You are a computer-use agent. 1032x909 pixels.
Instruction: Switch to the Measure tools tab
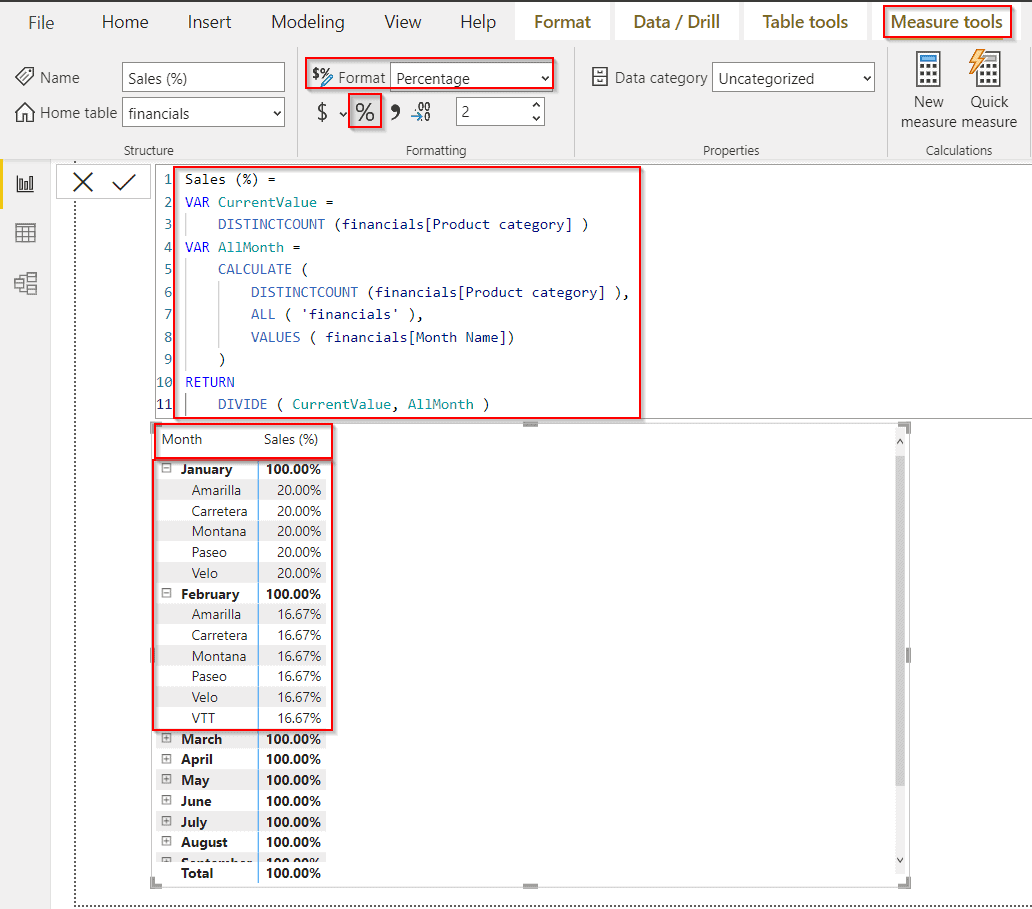pos(946,22)
